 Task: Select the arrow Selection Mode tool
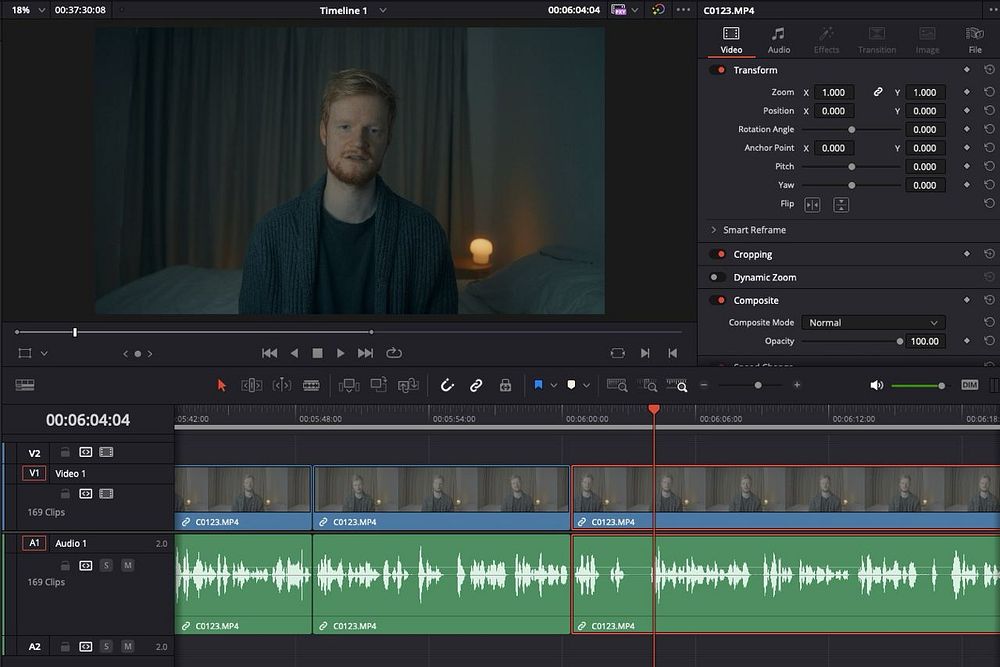[222, 385]
